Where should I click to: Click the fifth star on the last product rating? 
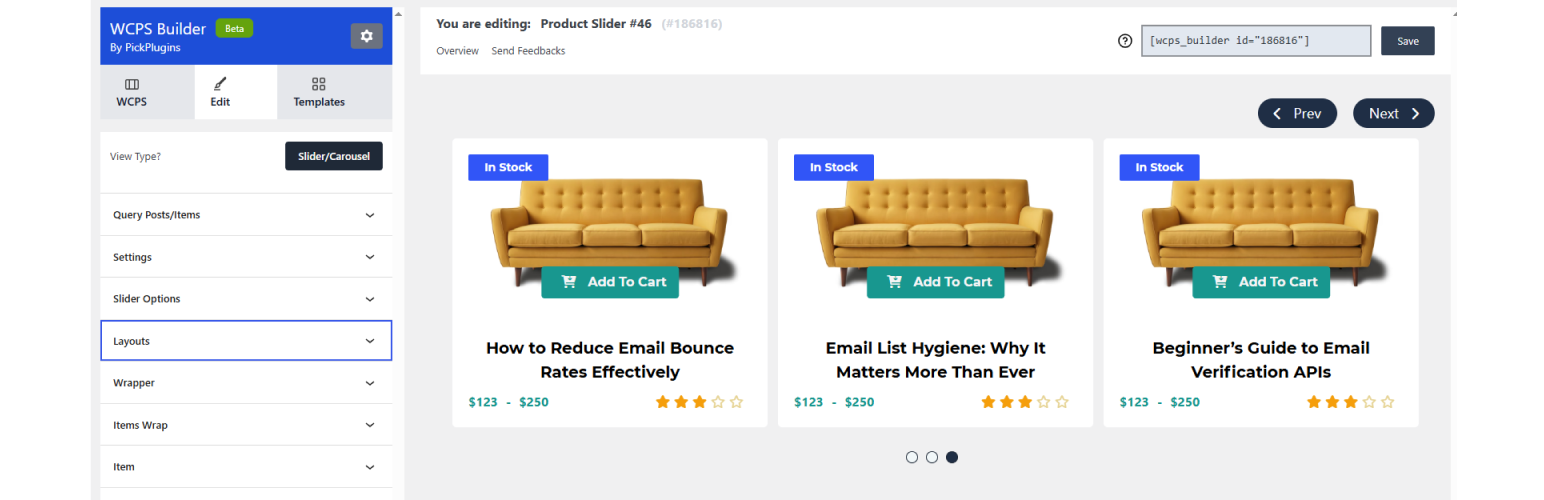pos(1387,402)
